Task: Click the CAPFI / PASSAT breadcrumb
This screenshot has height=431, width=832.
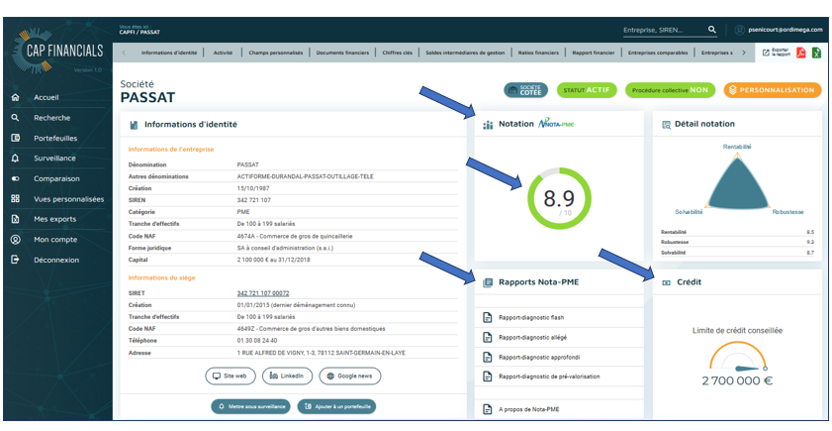Action: click(140, 32)
